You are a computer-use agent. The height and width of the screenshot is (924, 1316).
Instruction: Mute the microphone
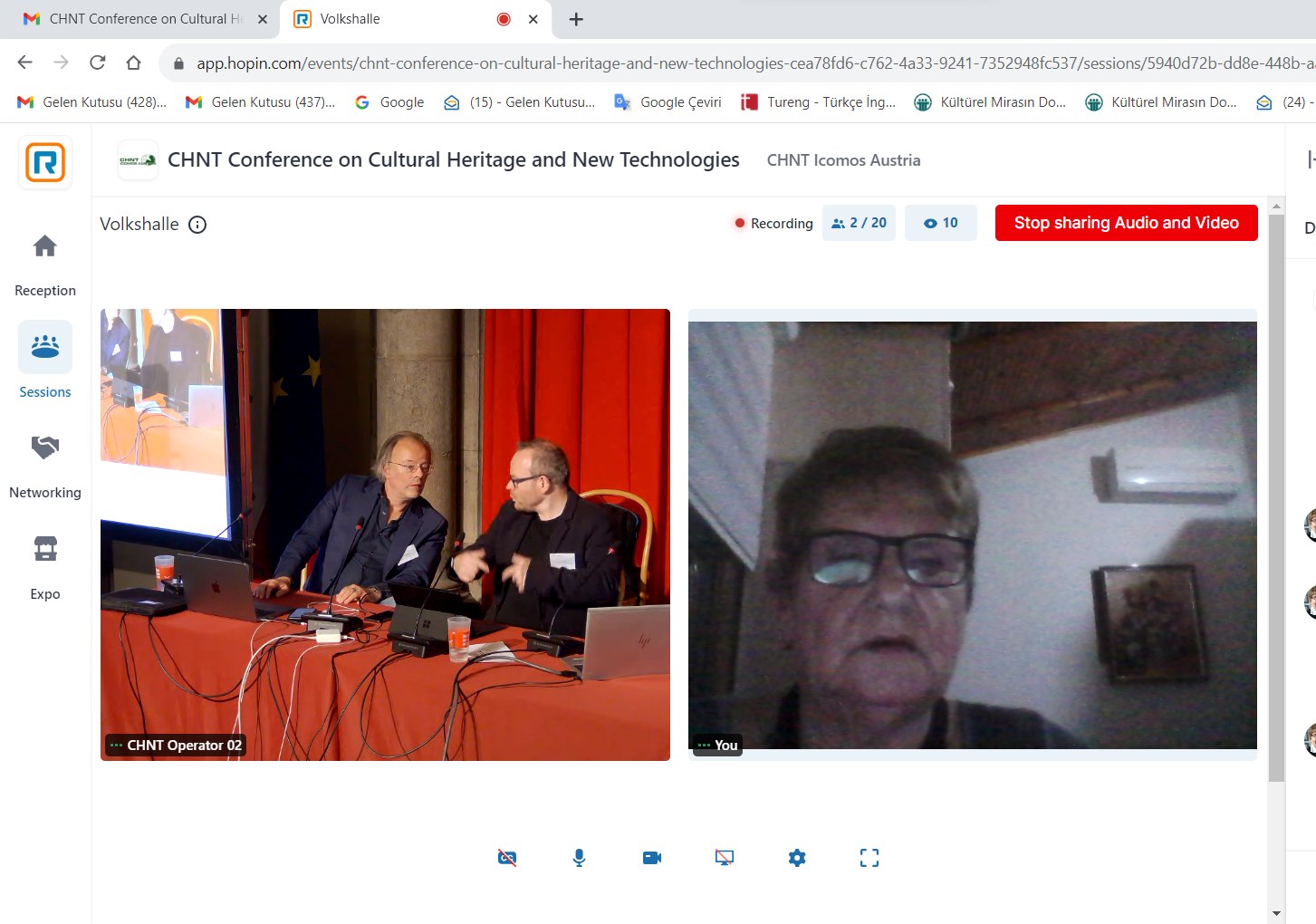pos(579,858)
